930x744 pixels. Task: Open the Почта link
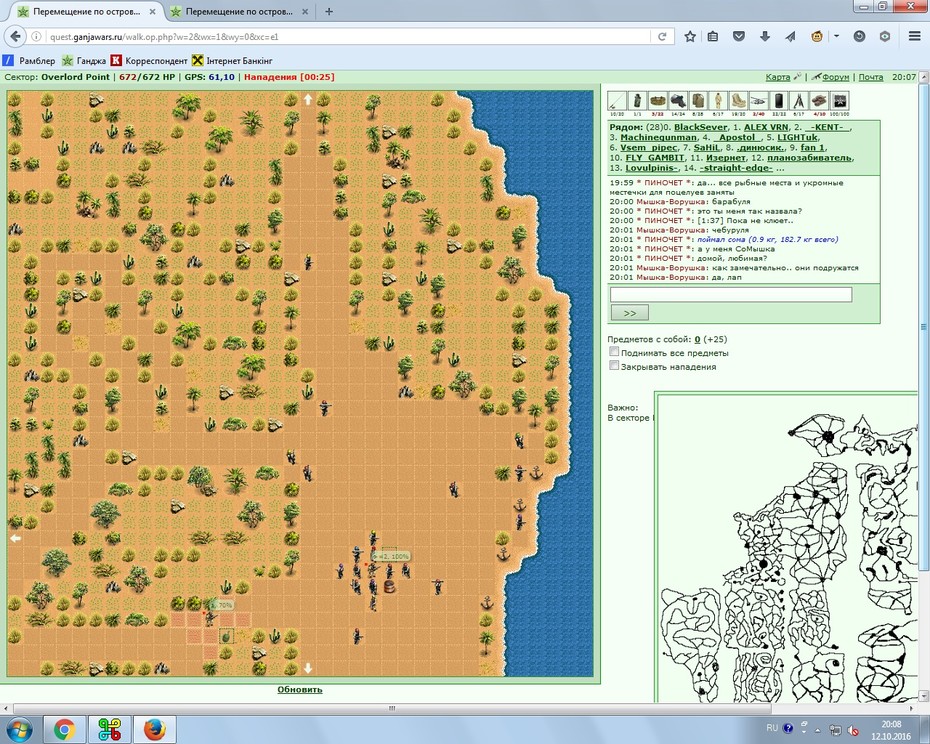[x=871, y=77]
